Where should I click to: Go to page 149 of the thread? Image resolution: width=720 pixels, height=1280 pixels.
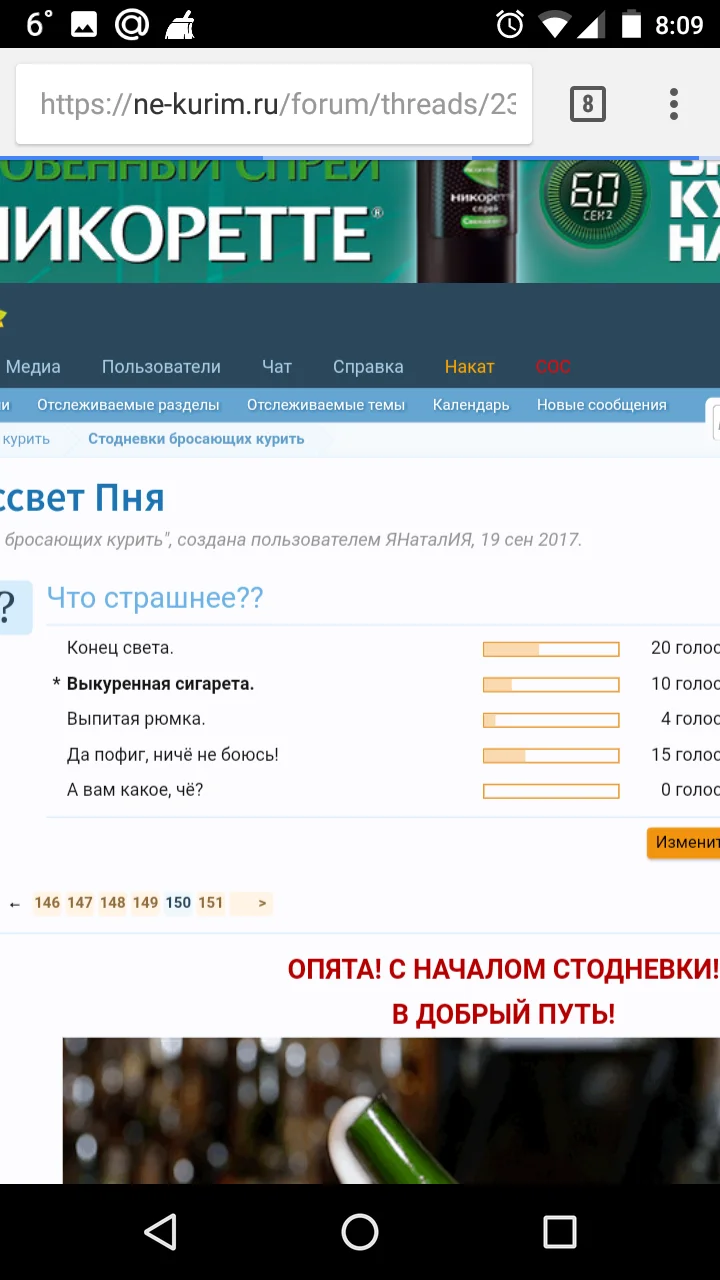[146, 903]
